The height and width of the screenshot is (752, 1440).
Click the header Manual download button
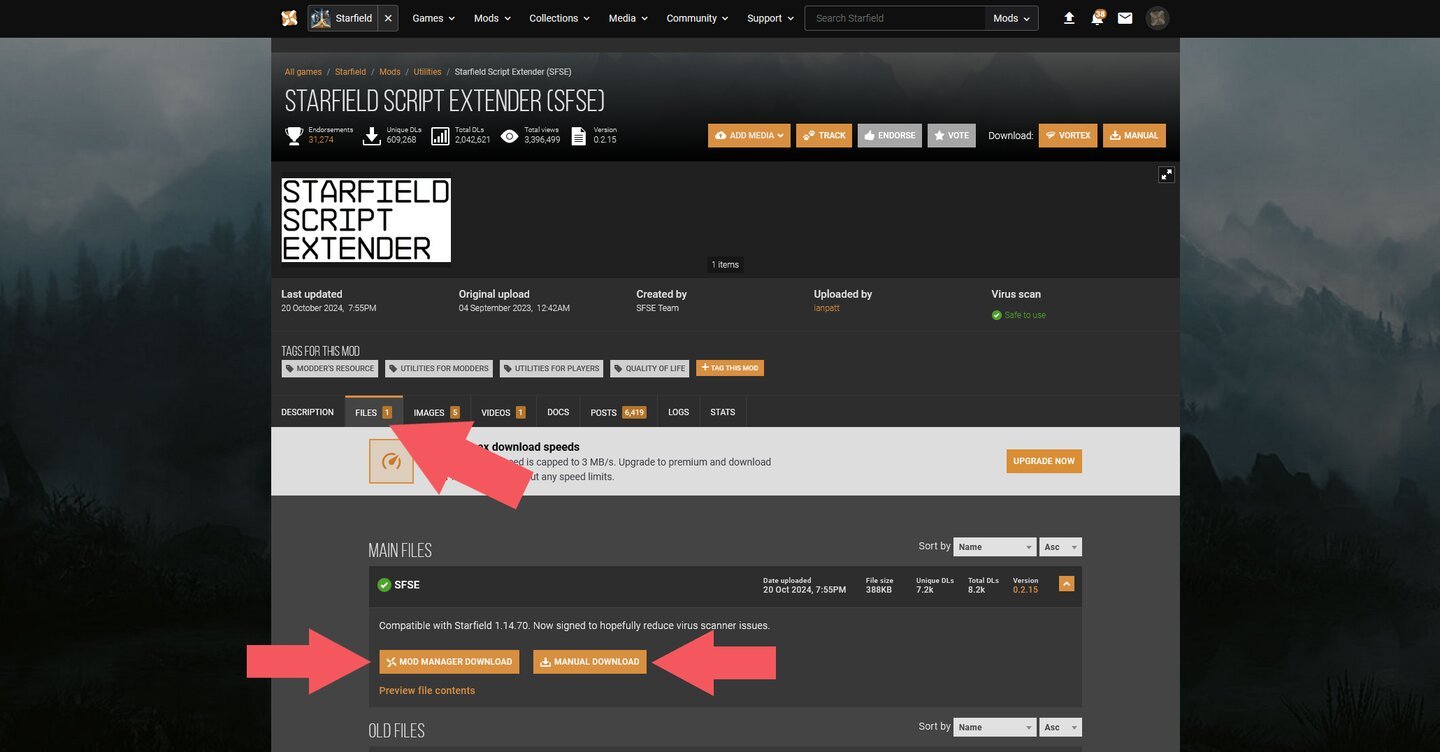1134,135
